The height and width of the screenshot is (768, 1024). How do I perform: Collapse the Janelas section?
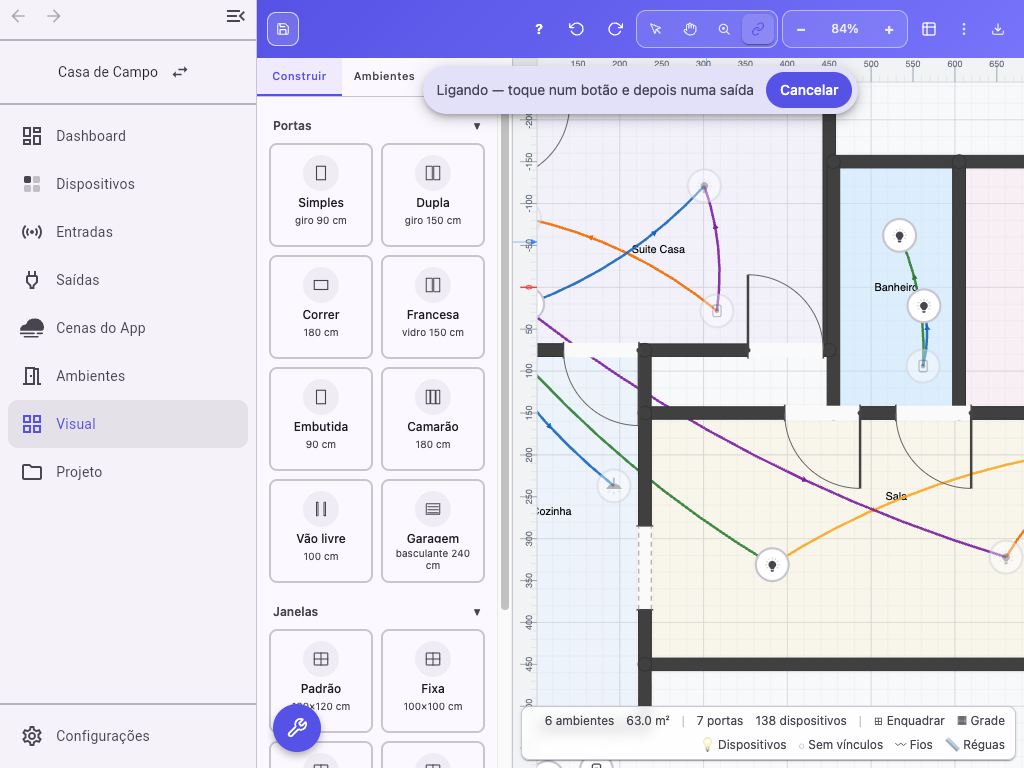tap(477, 612)
